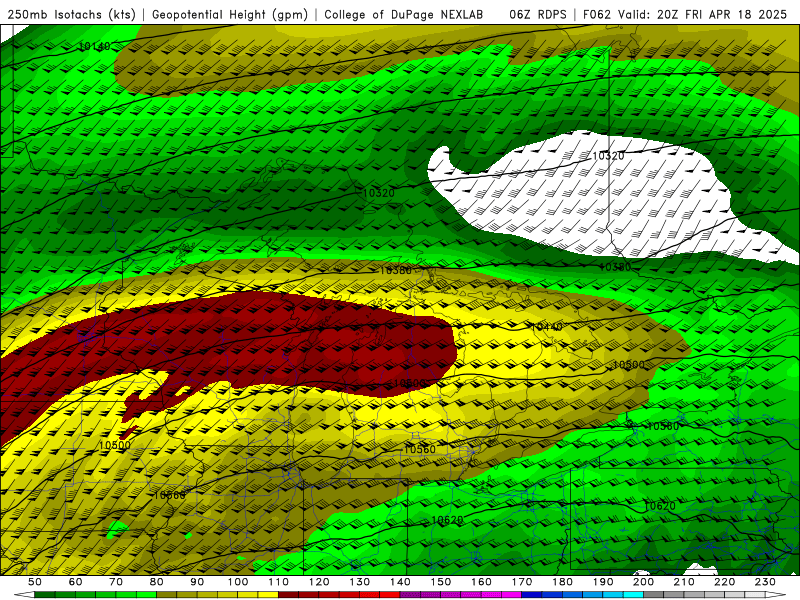The width and height of the screenshot is (800, 600).
Task: Click the 180 knot legend label
Action: [562, 582]
